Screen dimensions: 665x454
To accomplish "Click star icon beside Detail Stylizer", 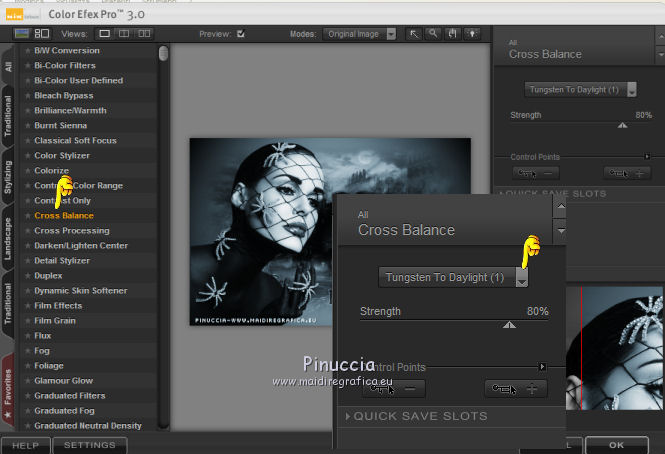I will [x=28, y=261].
